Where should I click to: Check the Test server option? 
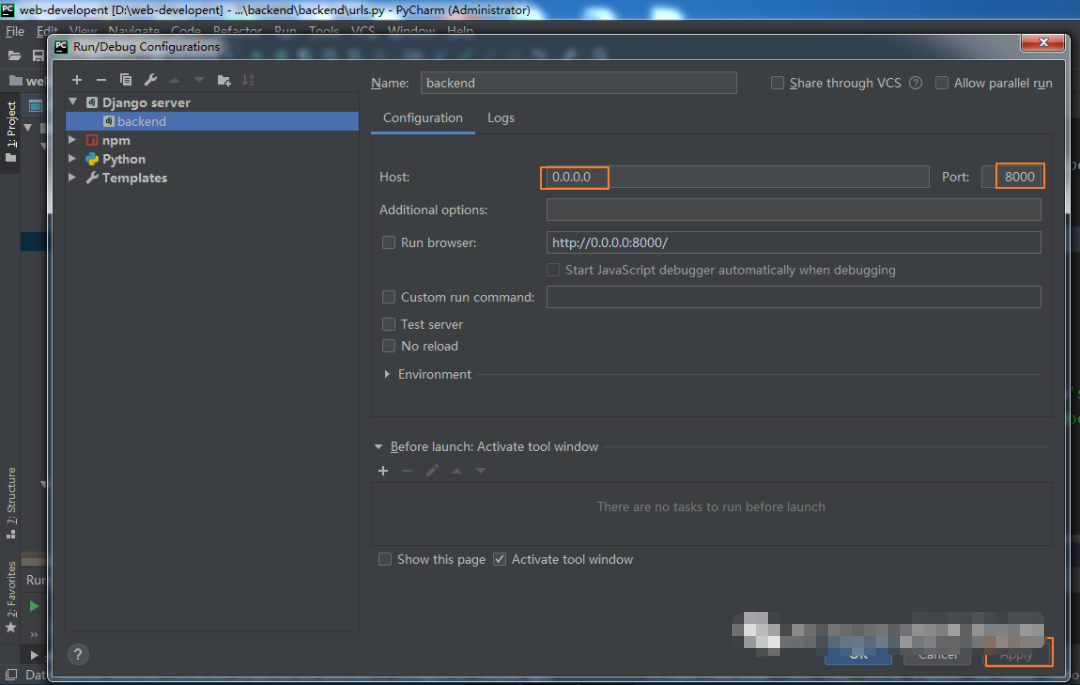point(388,324)
